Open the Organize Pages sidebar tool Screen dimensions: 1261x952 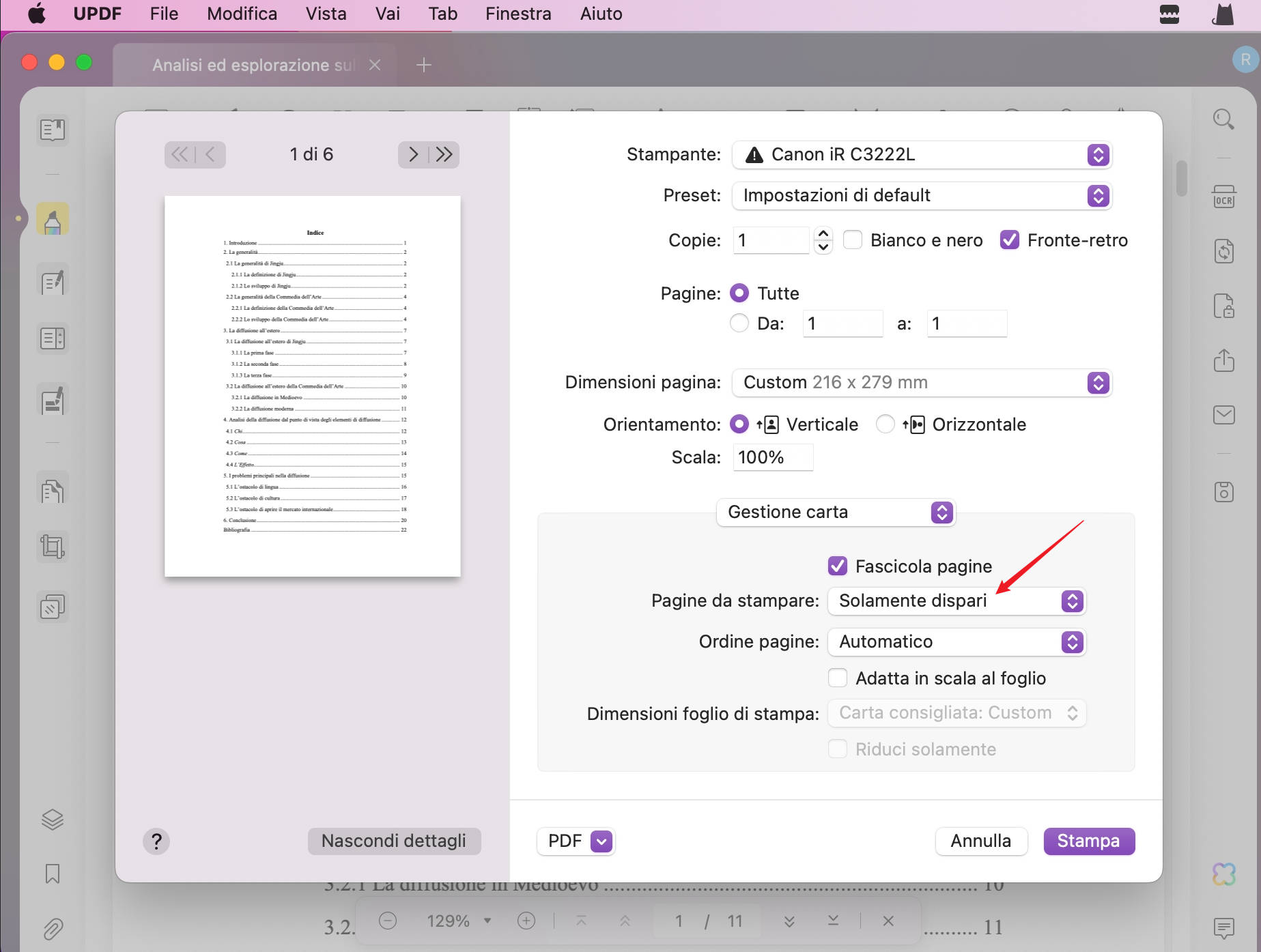click(53, 338)
